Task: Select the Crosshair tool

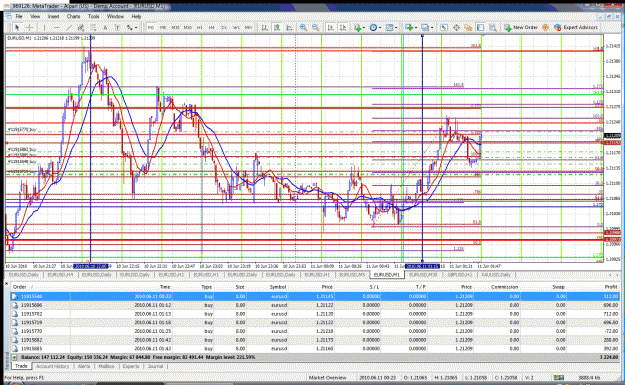Action: (x=29, y=28)
